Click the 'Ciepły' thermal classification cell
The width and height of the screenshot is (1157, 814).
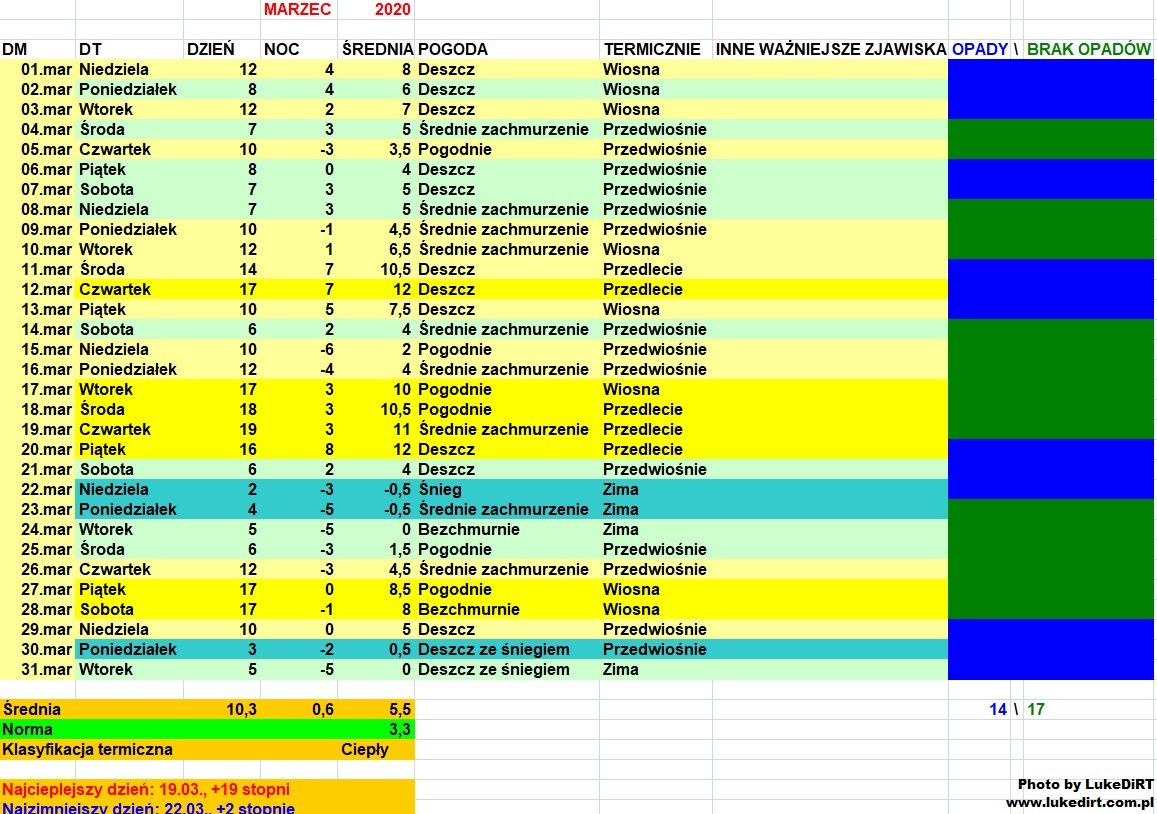[365, 749]
